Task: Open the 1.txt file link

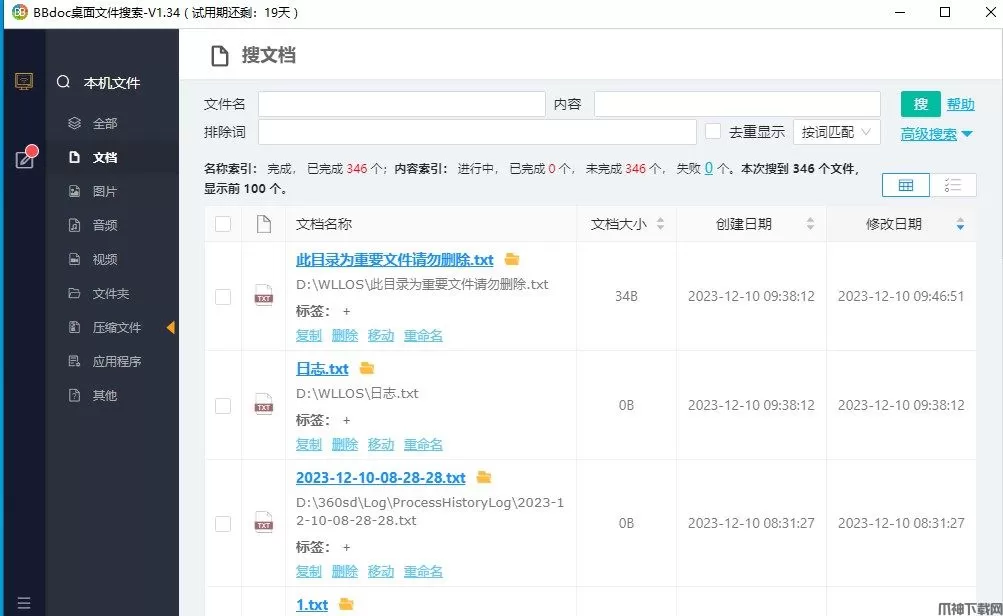Action: pyautogui.click(x=312, y=604)
